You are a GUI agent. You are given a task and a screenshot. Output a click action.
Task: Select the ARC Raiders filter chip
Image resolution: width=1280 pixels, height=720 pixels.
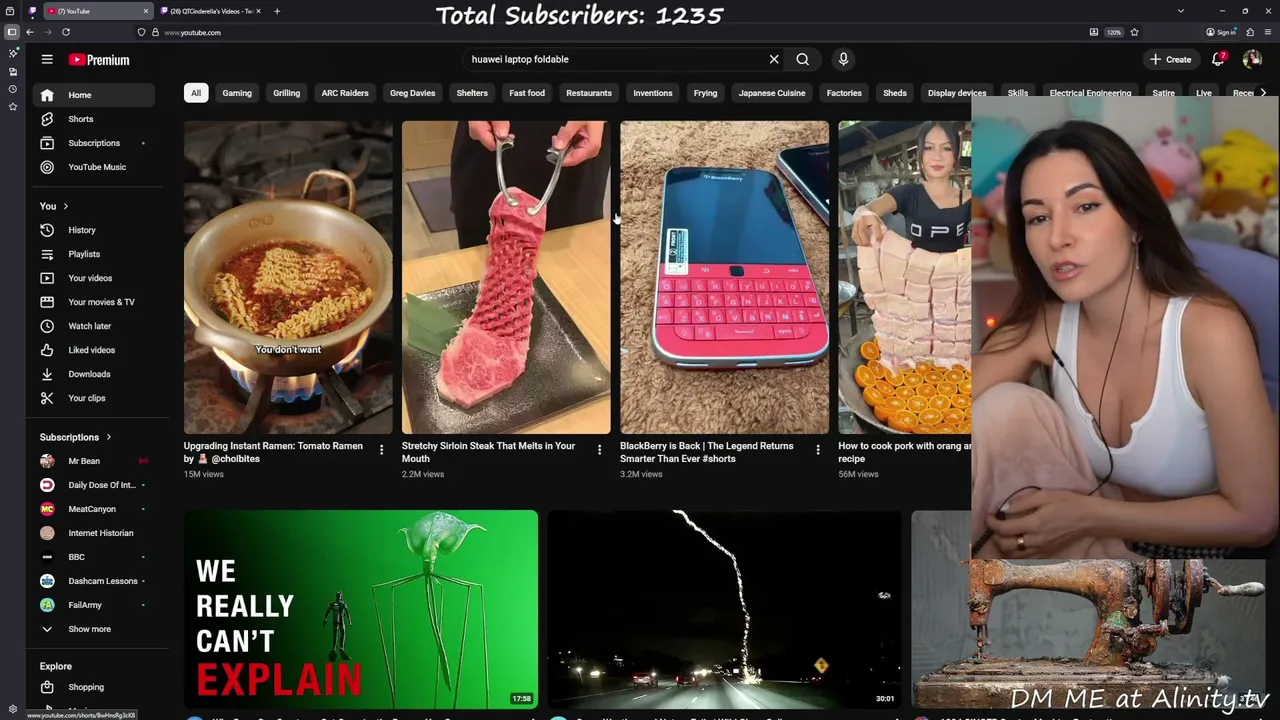(345, 93)
